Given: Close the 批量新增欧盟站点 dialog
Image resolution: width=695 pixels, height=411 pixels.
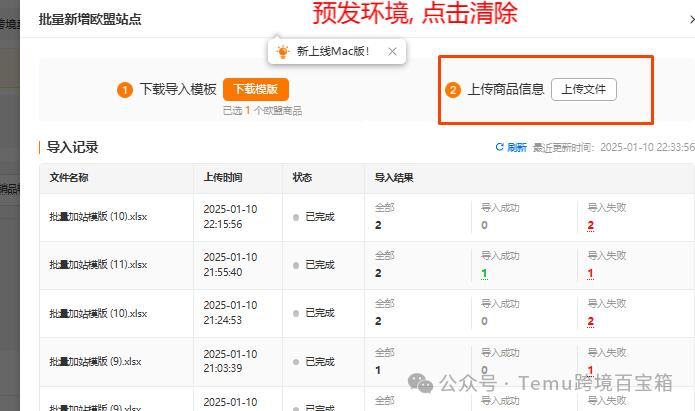Looking at the screenshot, I should pos(691,20).
